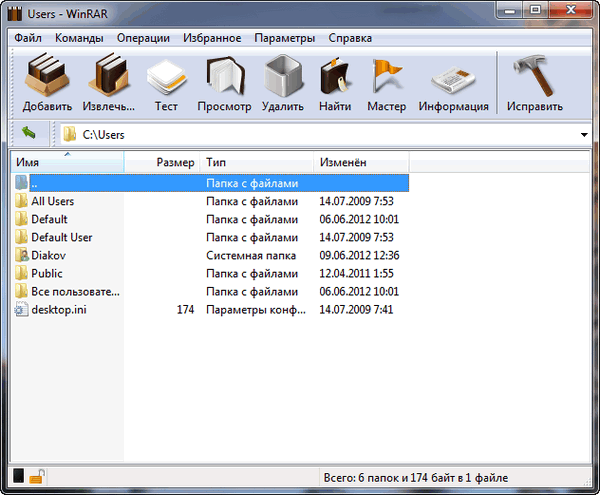
Task: Click the padlock icon in status bar
Action: click(x=36, y=477)
